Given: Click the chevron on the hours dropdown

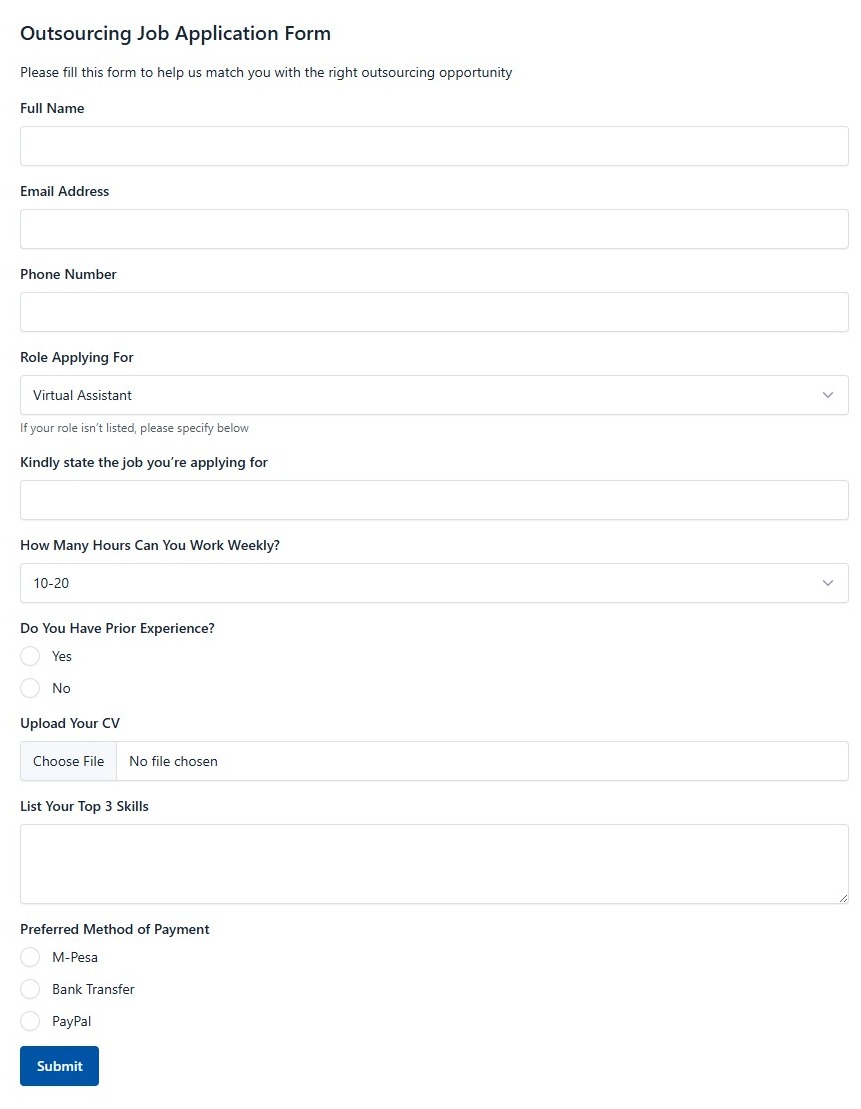Looking at the screenshot, I should (x=828, y=583).
